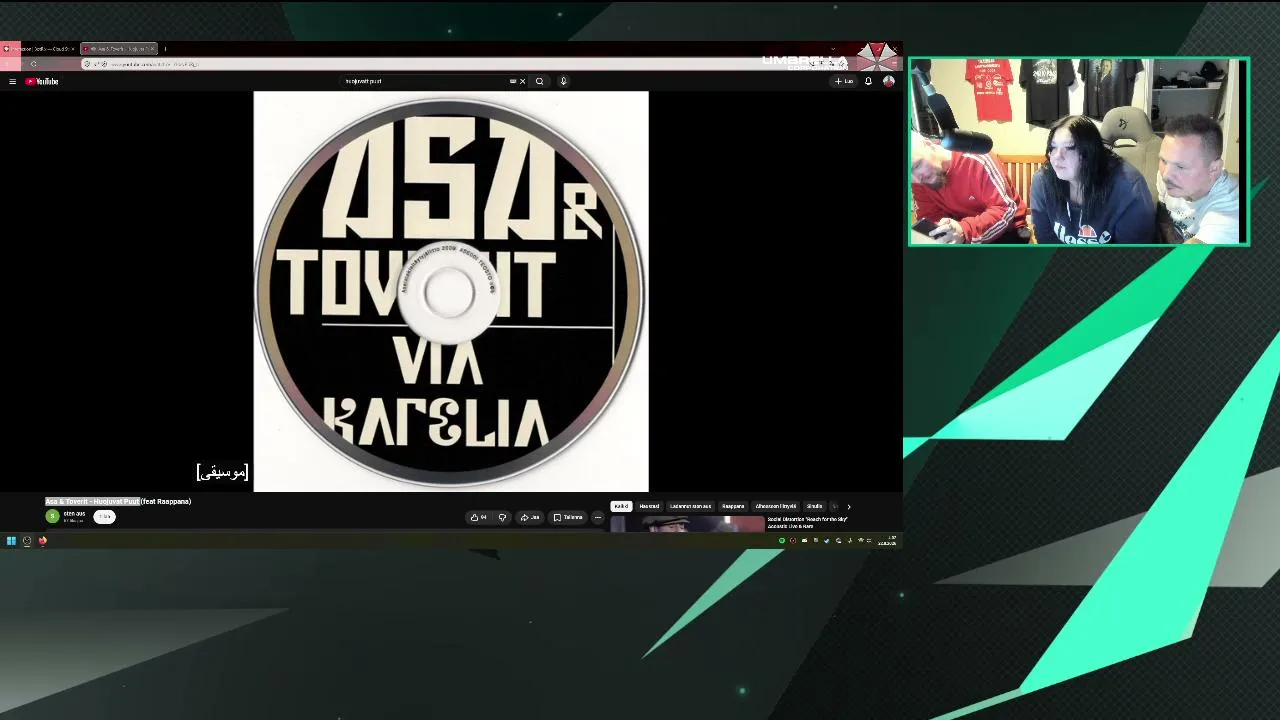Select the Asa & Toverit YouTube tab
Viewport: 1280px width, 720px height.
coord(118,48)
